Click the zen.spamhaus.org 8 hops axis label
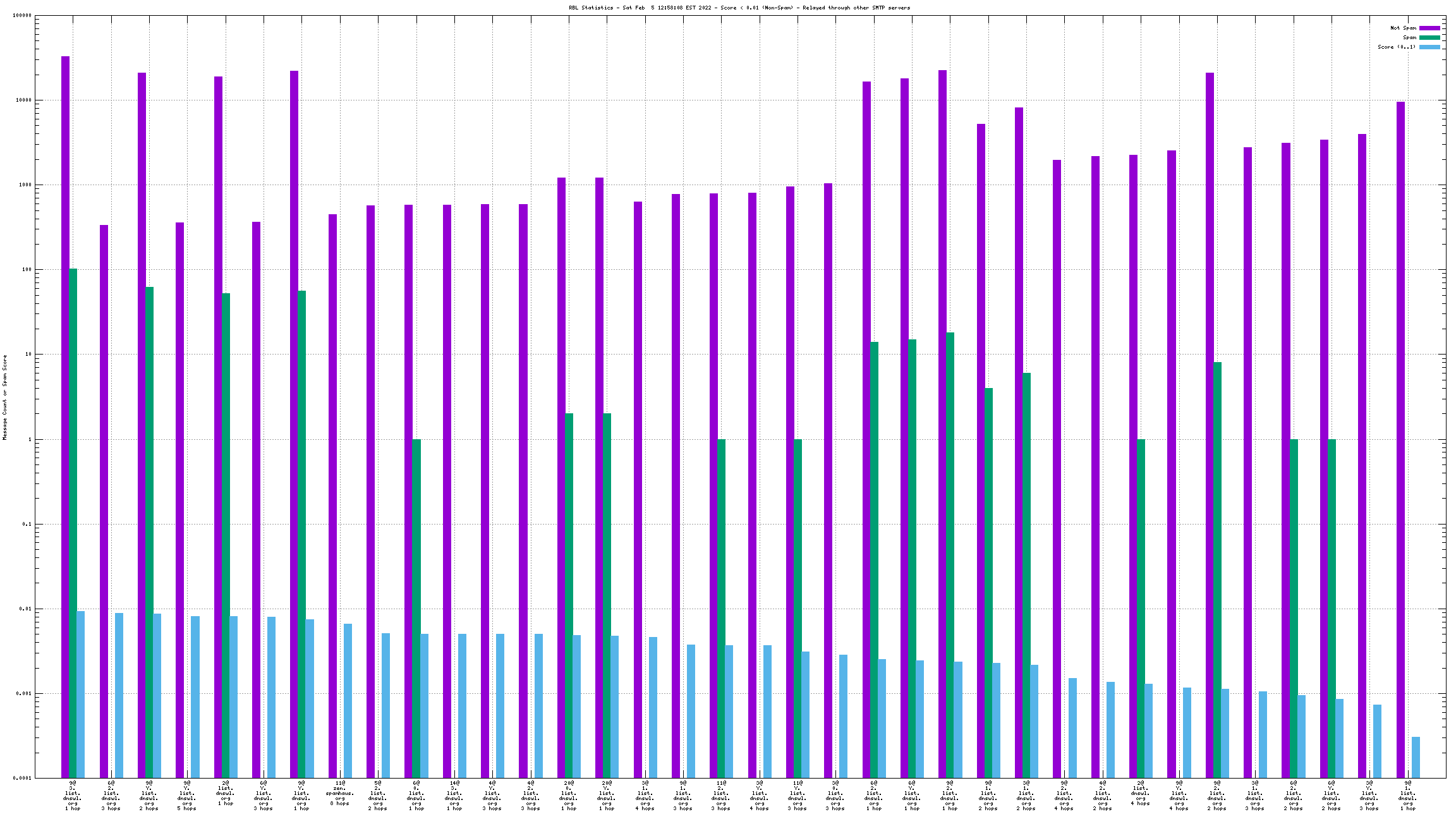Screen dimensions: 1456x819 pyautogui.click(x=340, y=793)
